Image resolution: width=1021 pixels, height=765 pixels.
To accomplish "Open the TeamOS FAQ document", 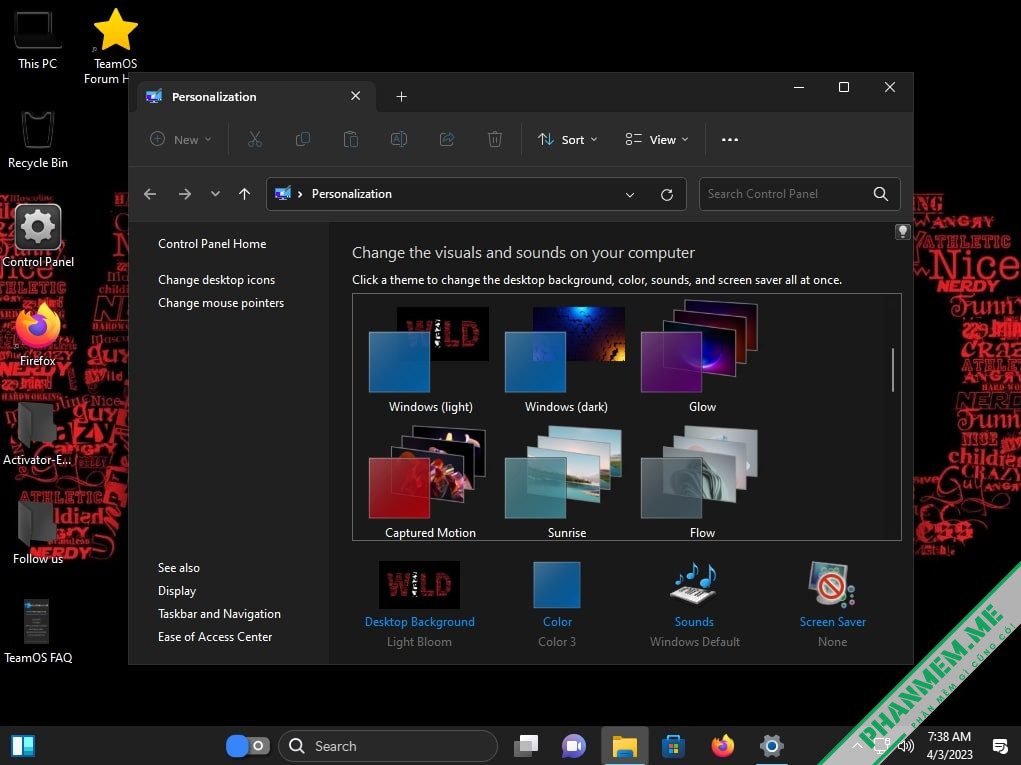I will [38, 631].
